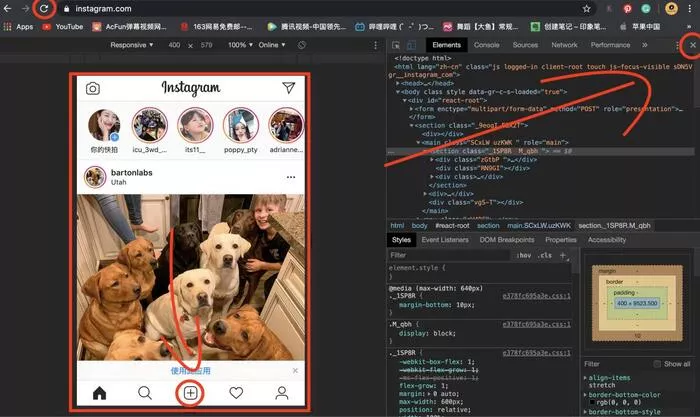
Task: Click the rgb(0, 0, 0) color swatch
Action: pos(592,403)
